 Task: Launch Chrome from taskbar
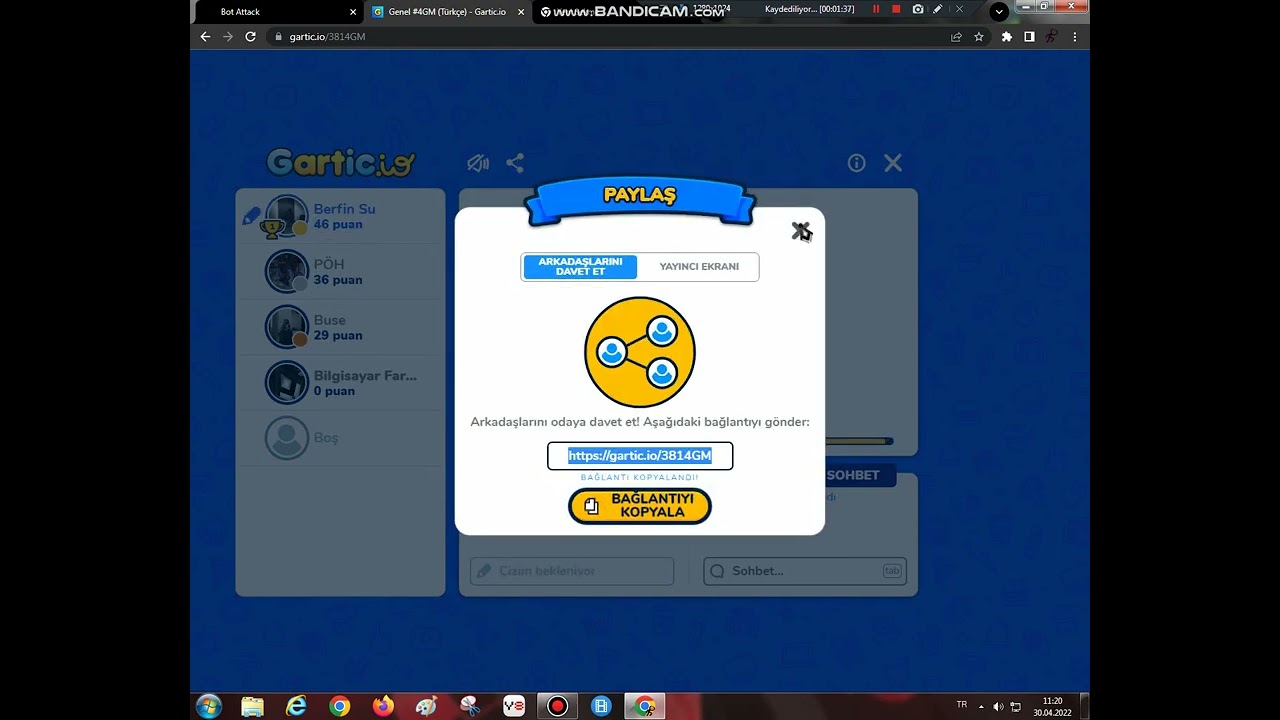click(340, 706)
